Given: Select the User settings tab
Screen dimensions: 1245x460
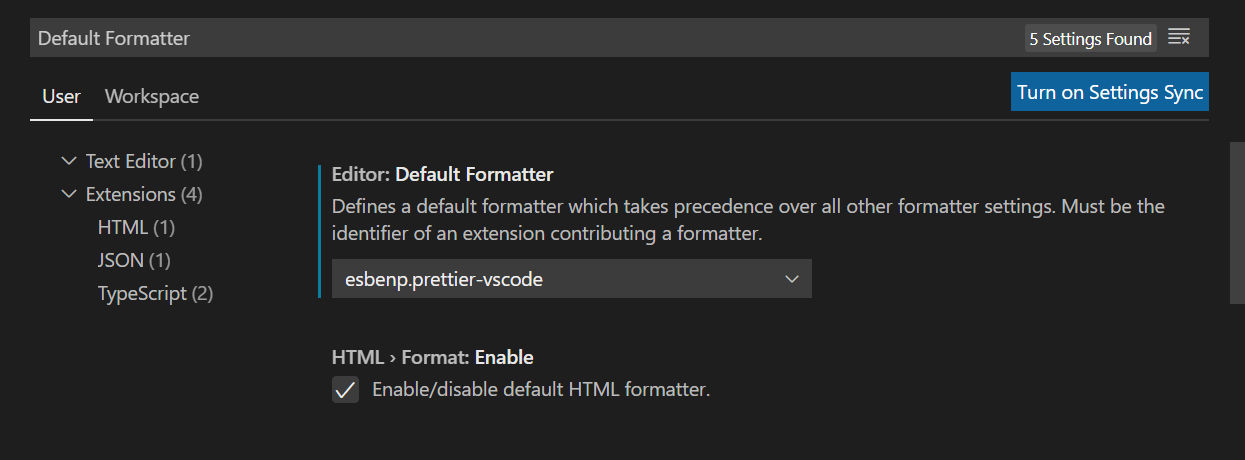Looking at the screenshot, I should point(61,97).
